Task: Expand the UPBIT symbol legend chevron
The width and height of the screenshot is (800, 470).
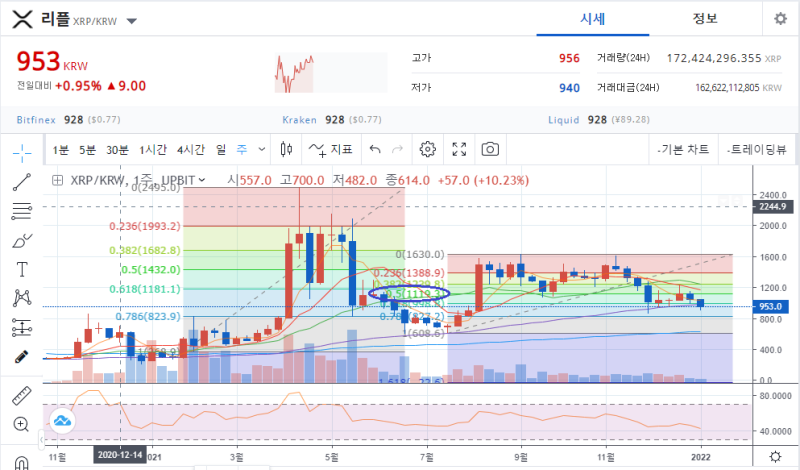Action: click(202, 180)
